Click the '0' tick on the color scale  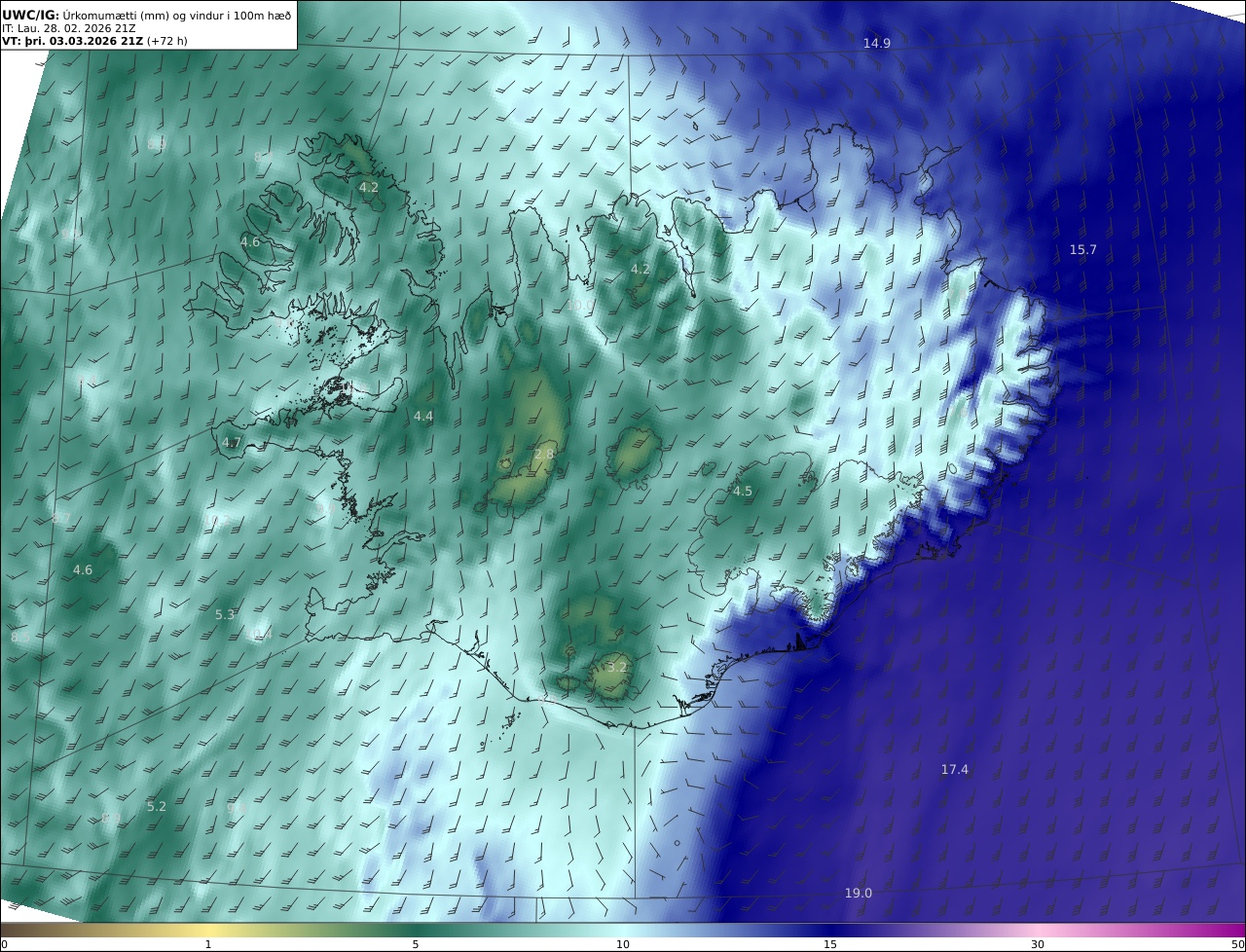point(4,944)
